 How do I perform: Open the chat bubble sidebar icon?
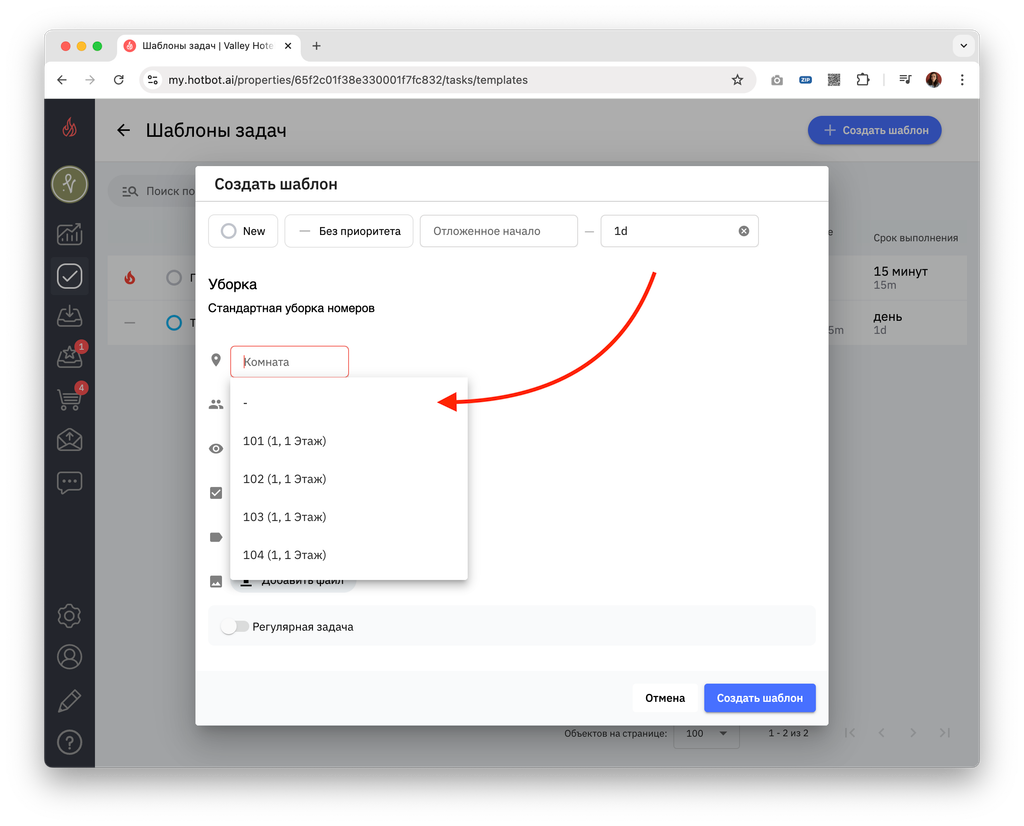coord(69,483)
